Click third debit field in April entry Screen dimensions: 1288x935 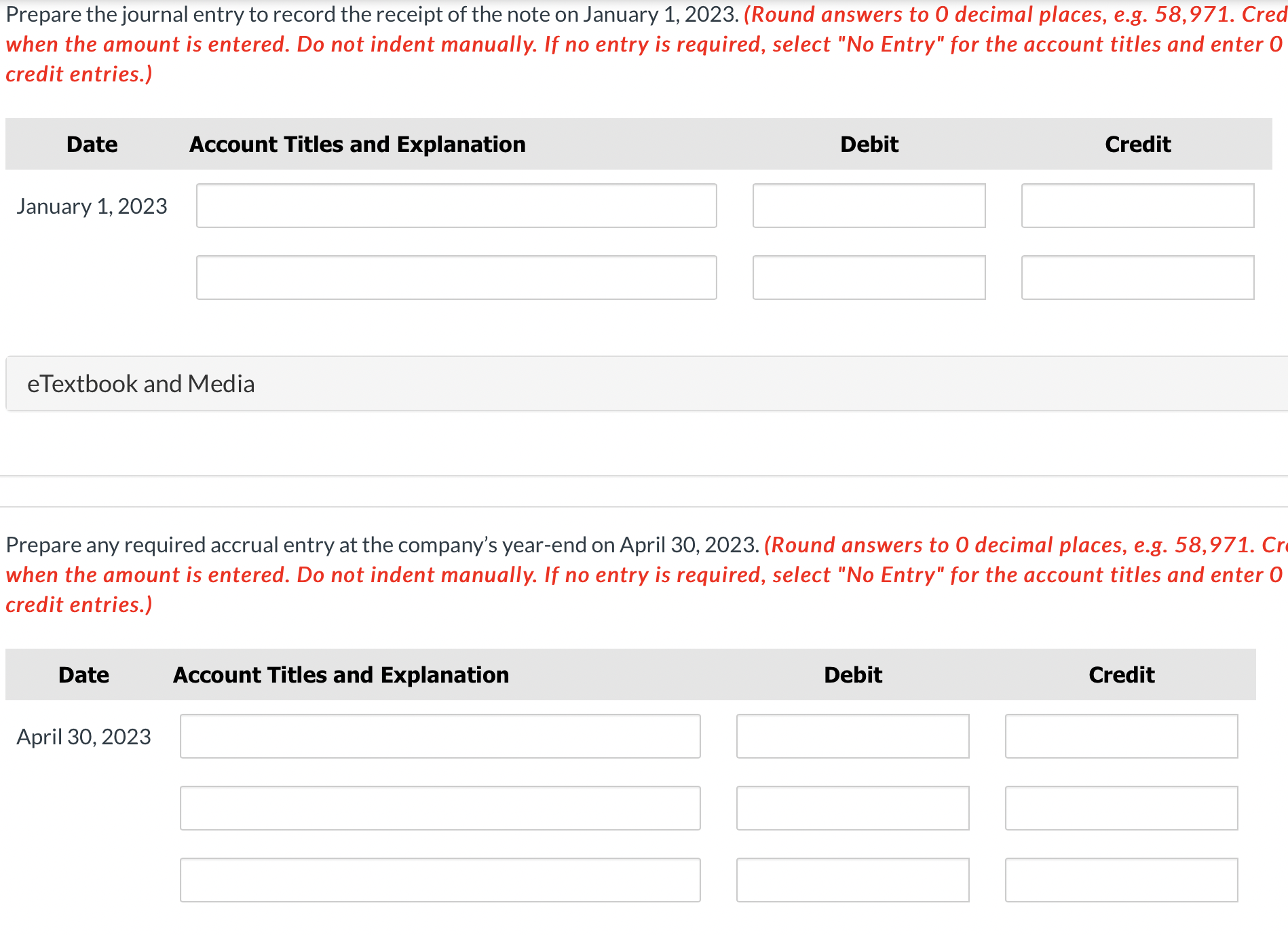[852, 880]
